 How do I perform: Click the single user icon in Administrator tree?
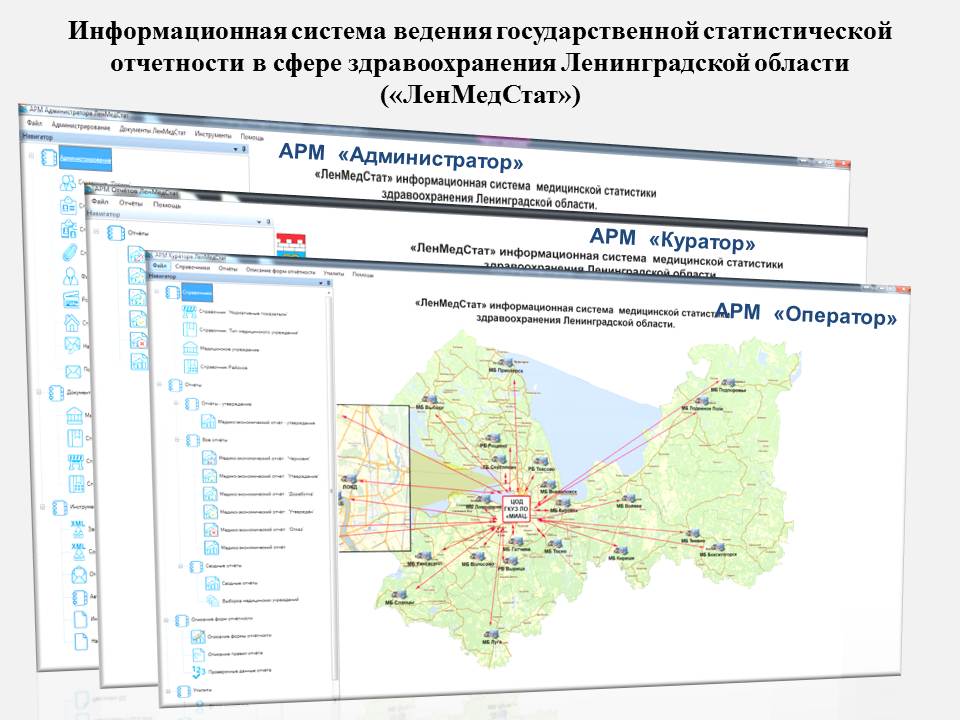coord(71,276)
